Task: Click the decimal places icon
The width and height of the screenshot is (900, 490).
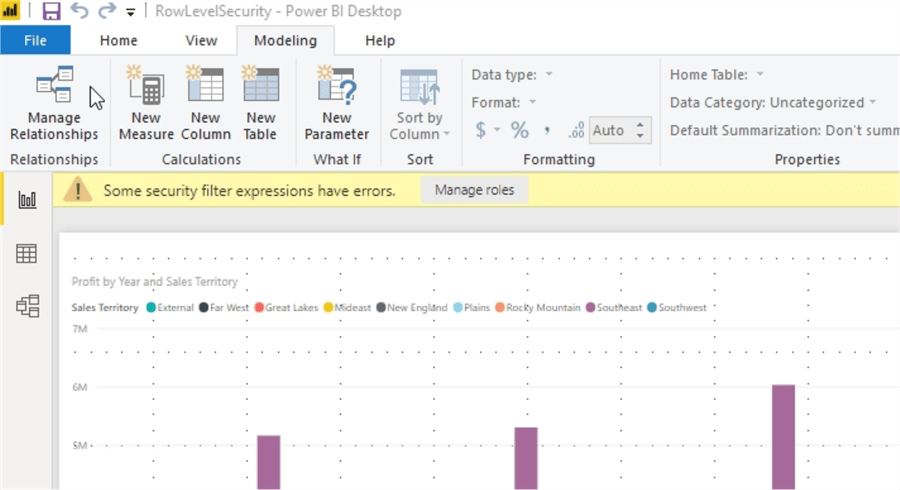Action: pos(576,131)
